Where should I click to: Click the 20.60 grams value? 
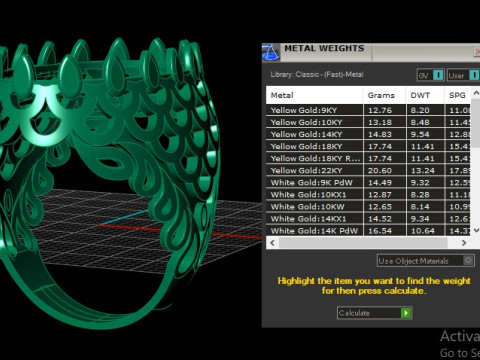[380, 170]
